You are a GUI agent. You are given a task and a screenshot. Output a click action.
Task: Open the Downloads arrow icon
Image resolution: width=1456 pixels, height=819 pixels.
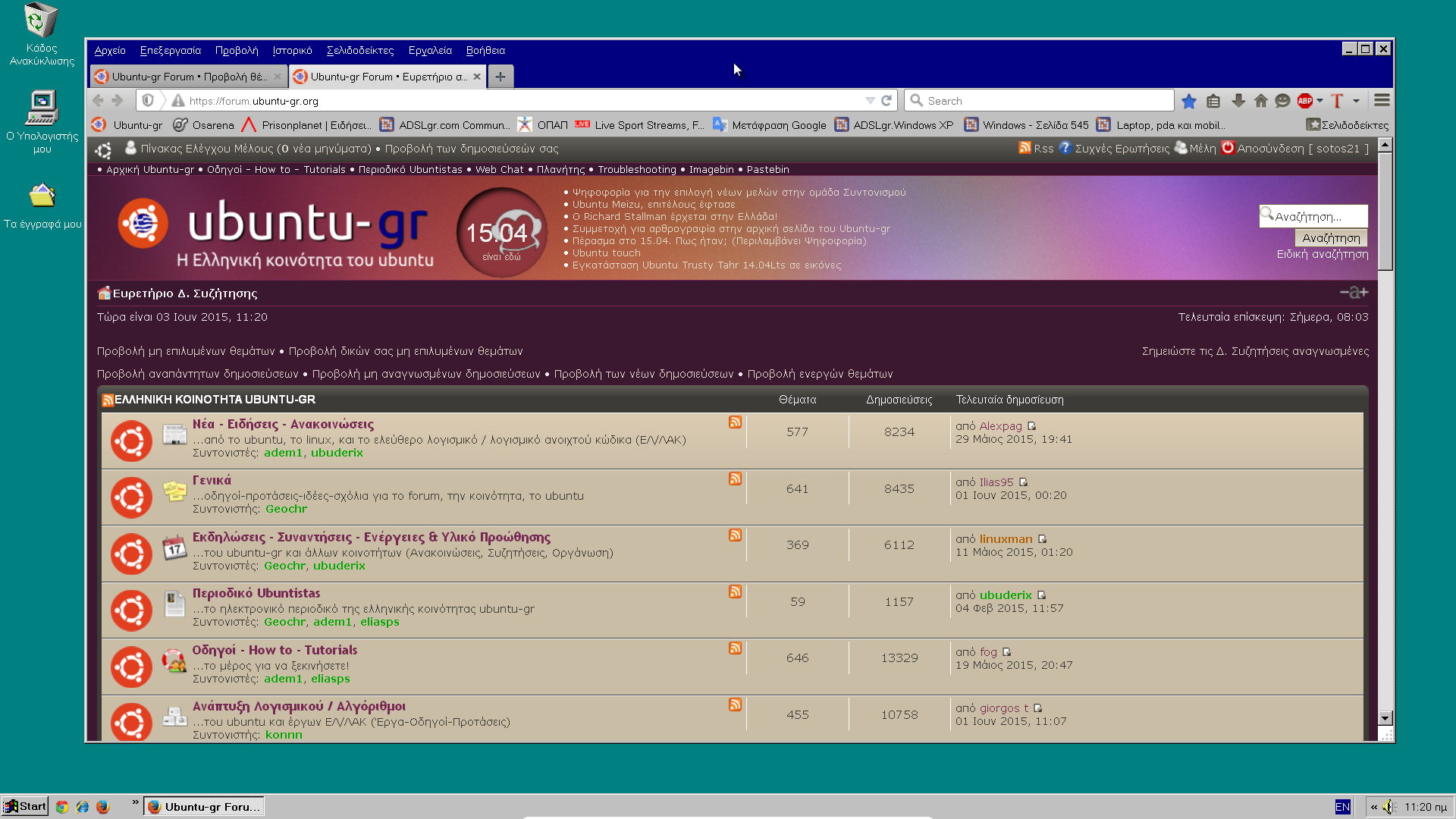point(1238,101)
